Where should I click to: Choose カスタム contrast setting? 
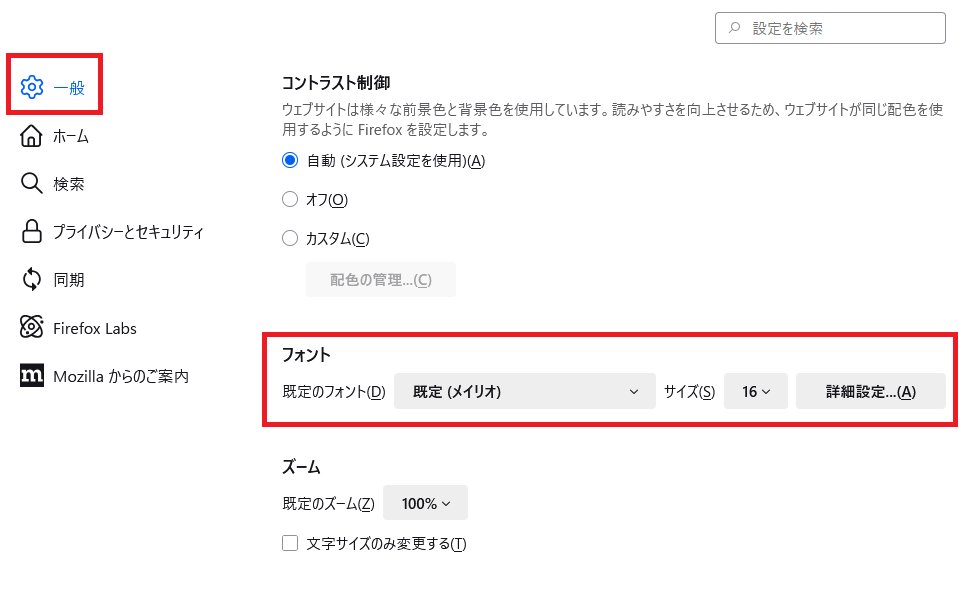click(x=290, y=238)
